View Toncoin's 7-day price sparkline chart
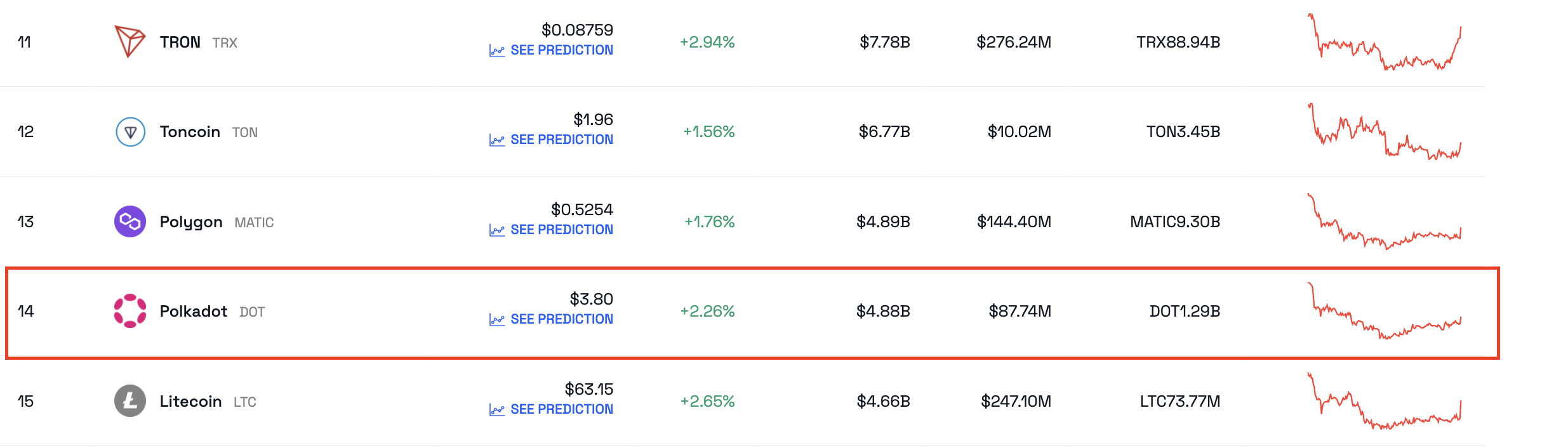 pos(1384,132)
